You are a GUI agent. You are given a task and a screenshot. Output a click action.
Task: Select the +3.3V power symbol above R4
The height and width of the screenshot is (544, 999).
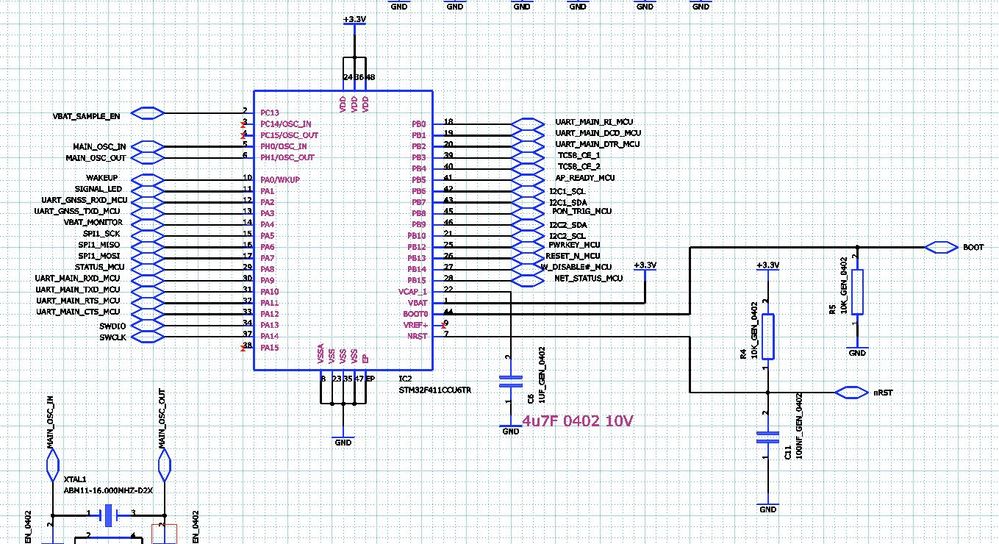[768, 268]
